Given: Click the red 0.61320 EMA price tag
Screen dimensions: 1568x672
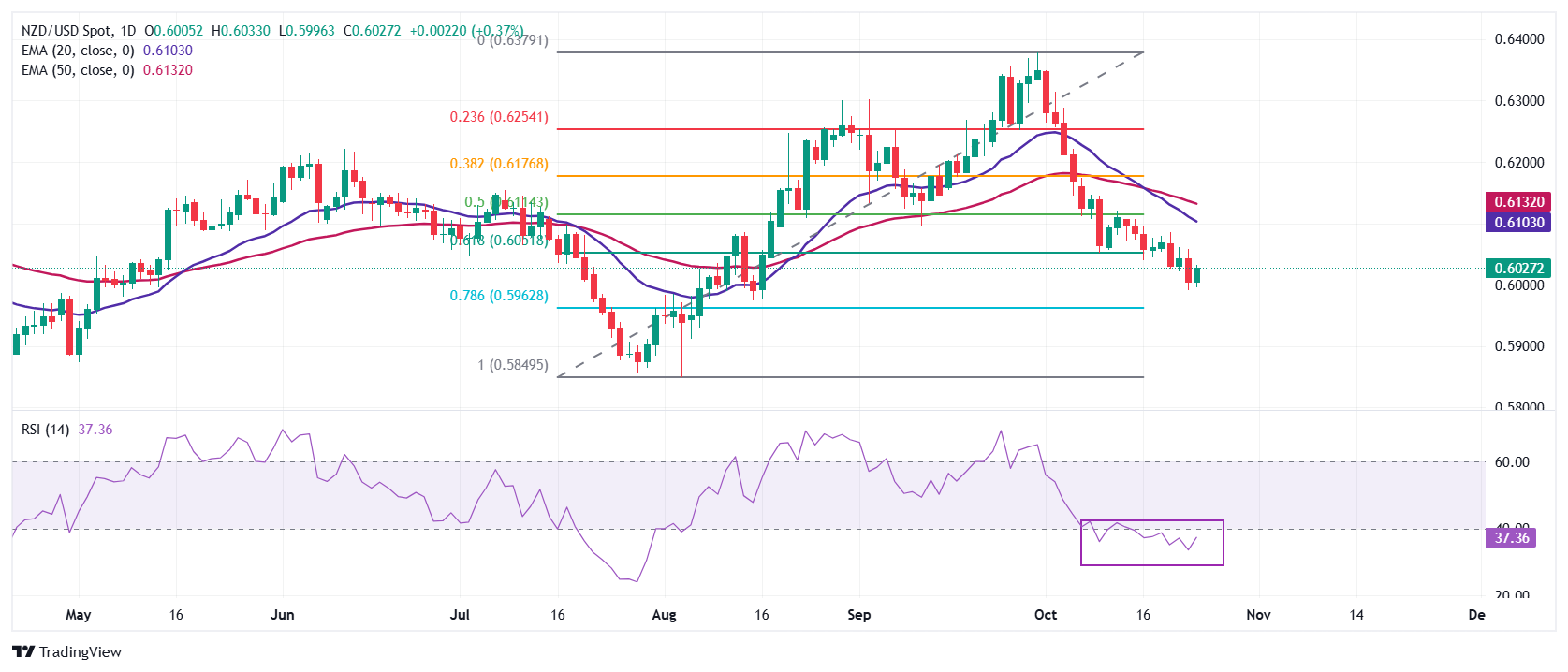Looking at the screenshot, I should click(1518, 202).
